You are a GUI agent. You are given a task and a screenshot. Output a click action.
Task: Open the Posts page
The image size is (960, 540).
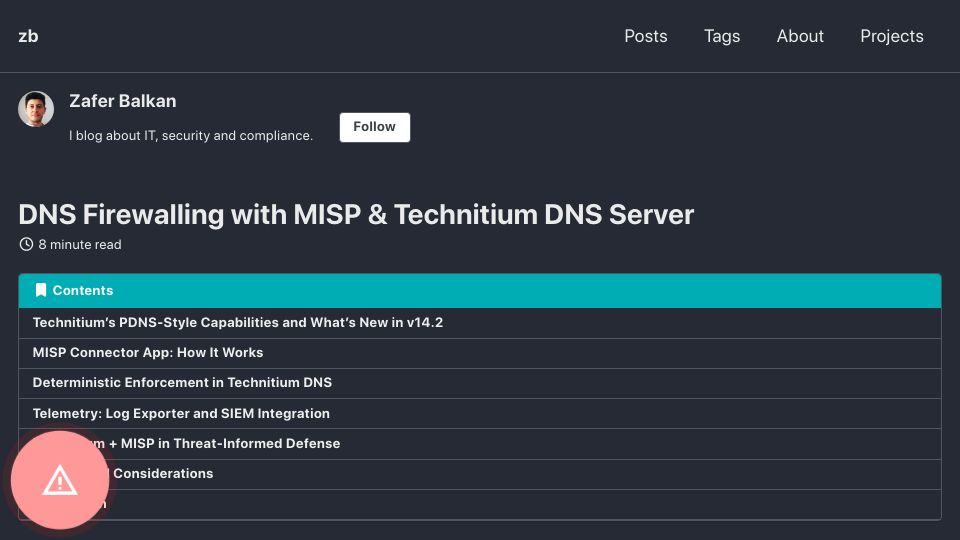[645, 36]
